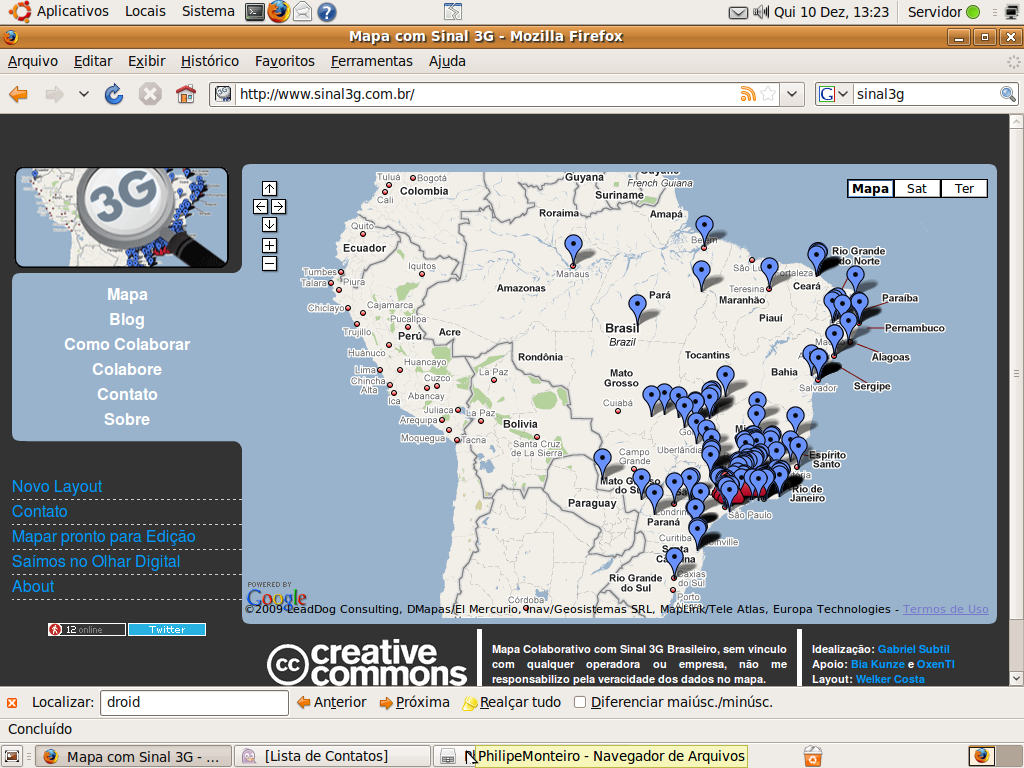Open the Bia Kunze credit link
Image resolution: width=1024 pixels, height=768 pixels.
[877, 664]
